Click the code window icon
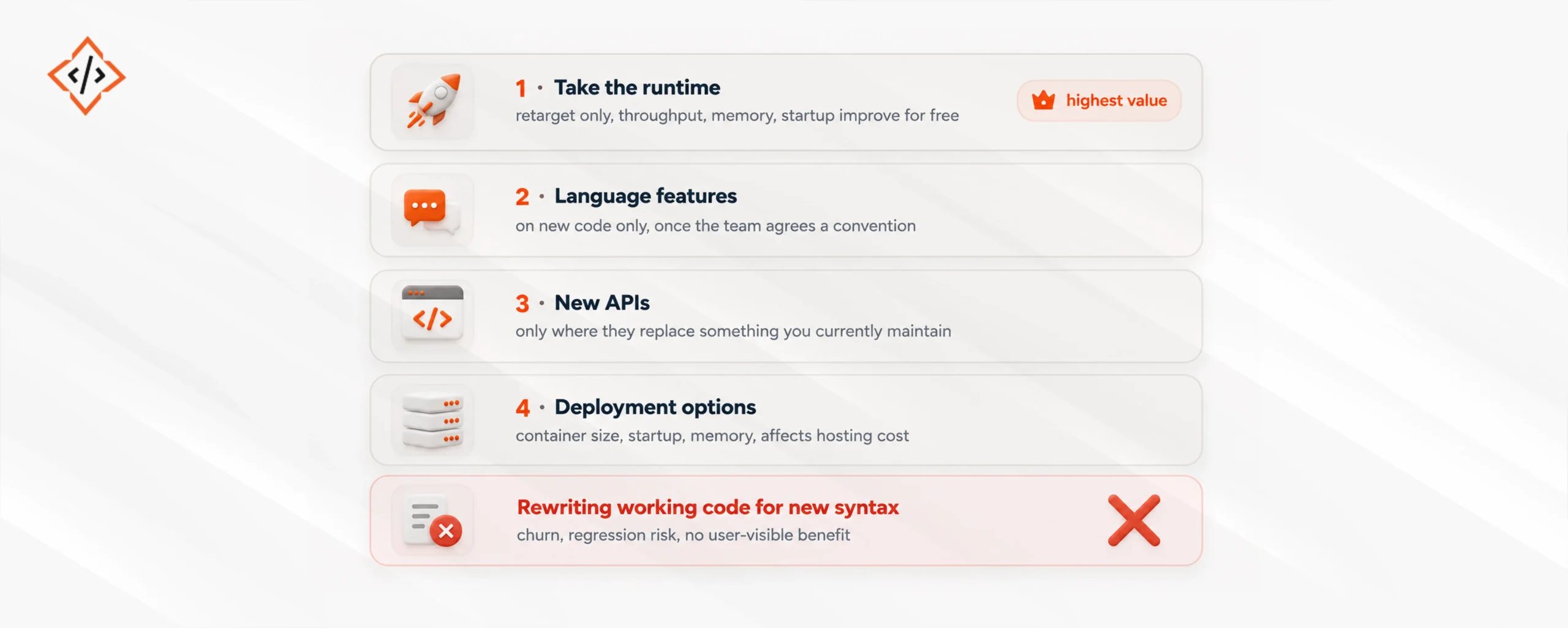Screen dimensions: 1568x628 tap(432, 313)
